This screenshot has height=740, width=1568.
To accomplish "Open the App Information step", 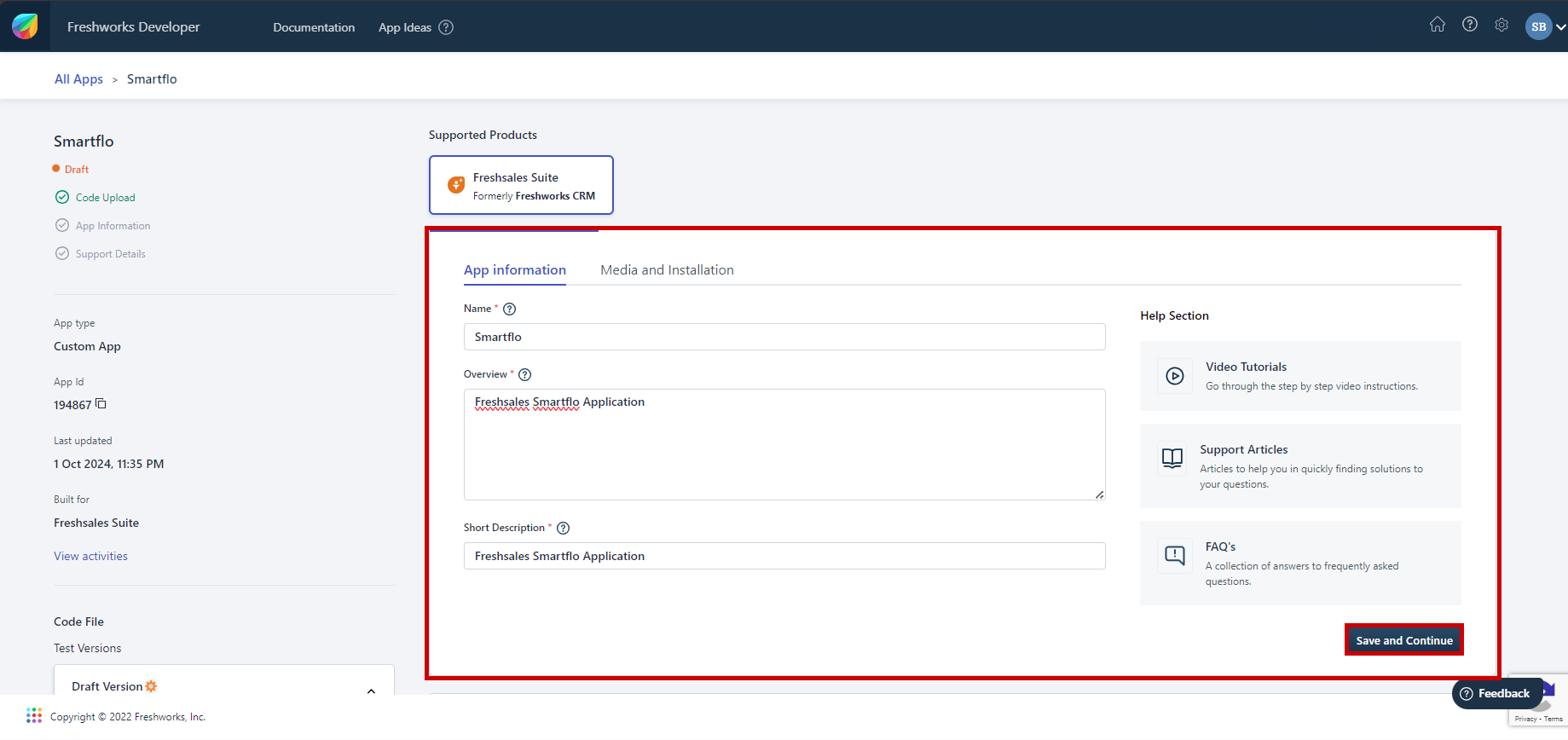I will 113,226.
